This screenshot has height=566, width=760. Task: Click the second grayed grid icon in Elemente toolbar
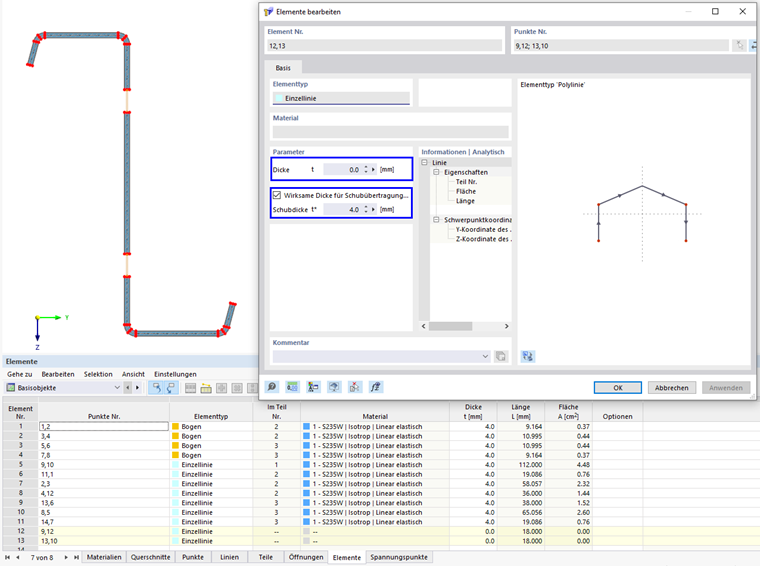(x=237, y=388)
